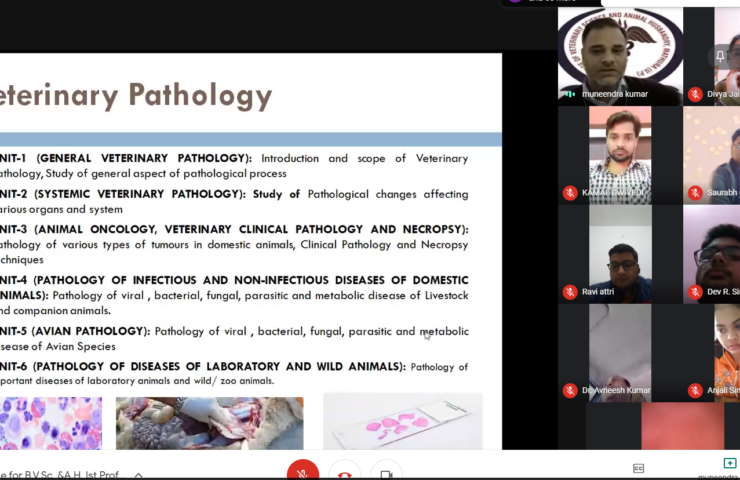The image size is (740, 480).
Task: Click 'UNIT-5 (AVIAN PATHOLOGY)' heading text
Action: click(75, 331)
